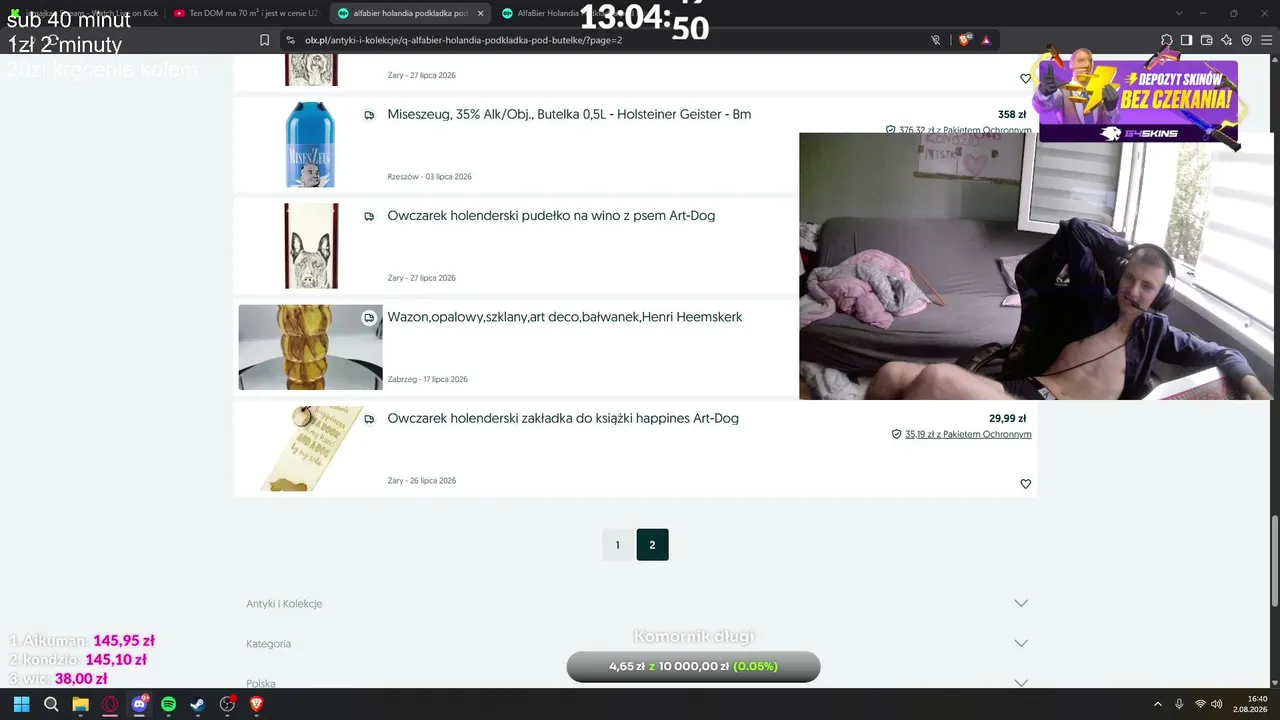
Task: Open OBS Studio from the taskbar
Action: [227, 704]
